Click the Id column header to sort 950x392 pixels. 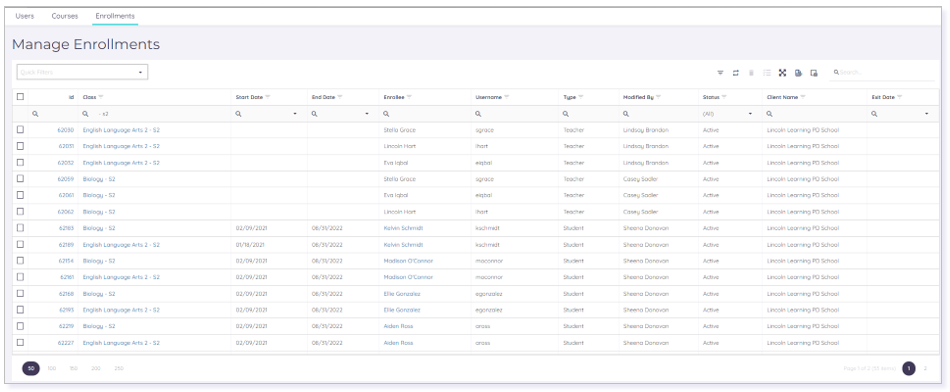coord(71,97)
